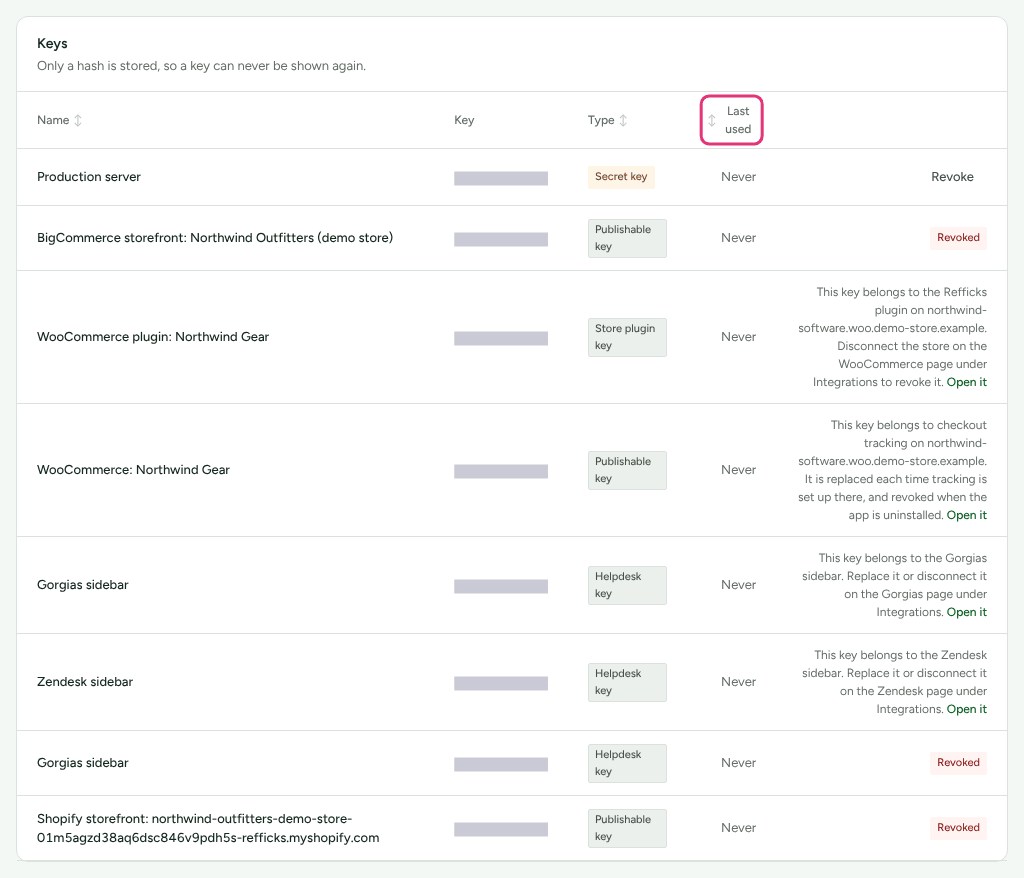Click the Last used column header text
This screenshot has height=878, width=1024.
pyautogui.click(x=738, y=120)
